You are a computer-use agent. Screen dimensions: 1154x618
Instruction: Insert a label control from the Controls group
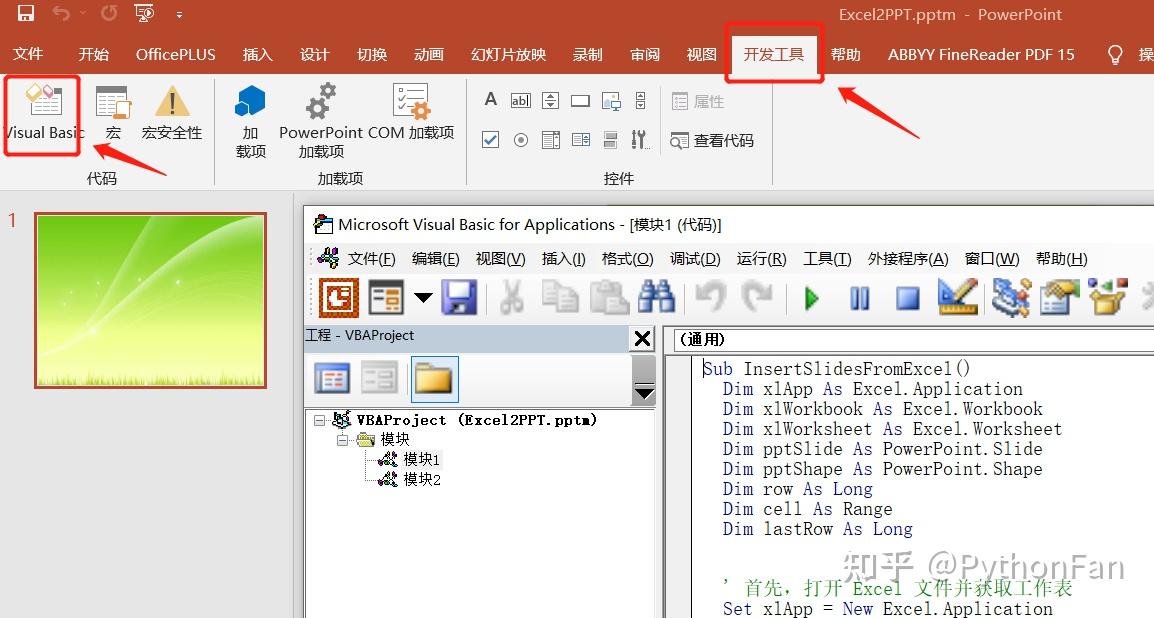[490, 100]
